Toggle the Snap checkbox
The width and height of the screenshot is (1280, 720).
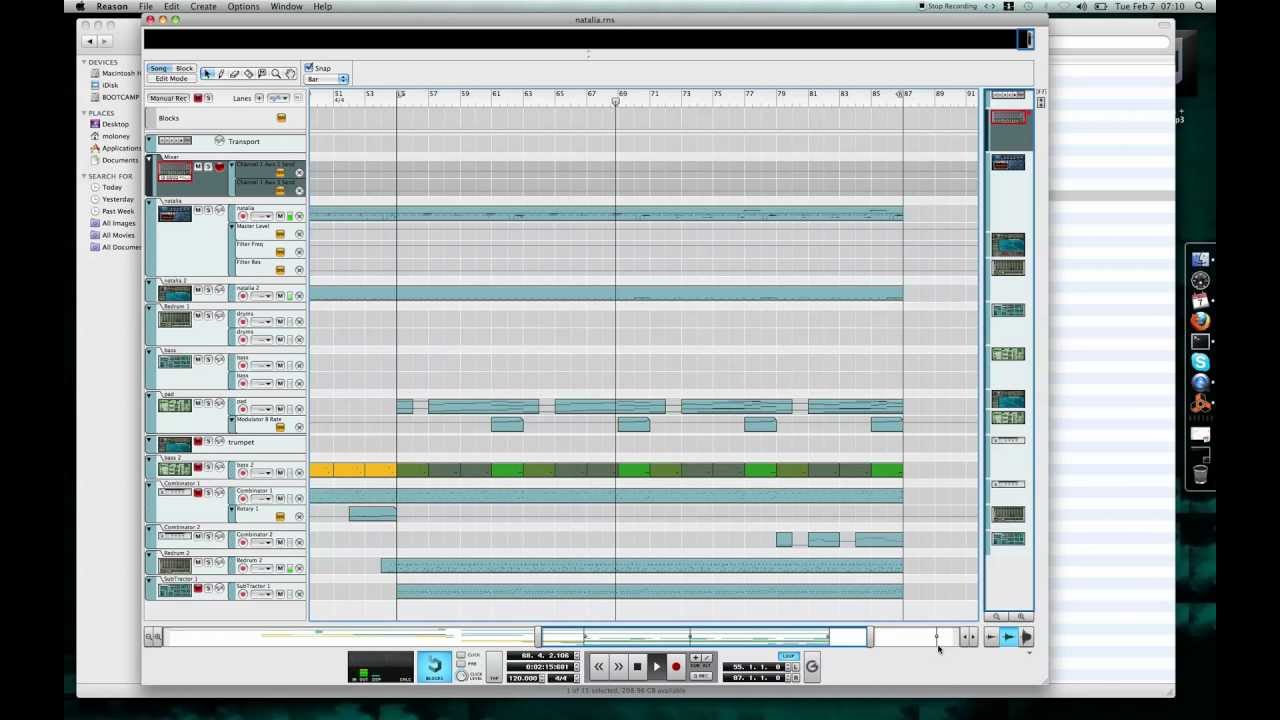[309, 68]
